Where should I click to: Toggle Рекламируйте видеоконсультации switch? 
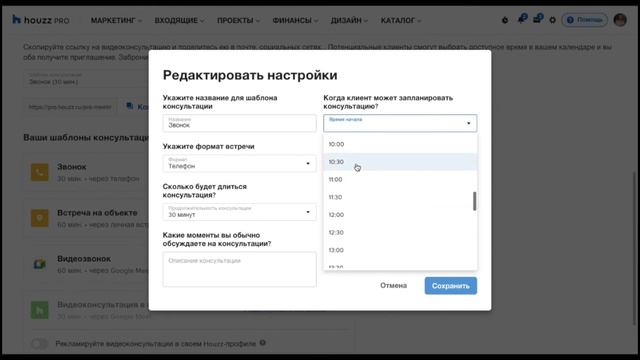(40, 344)
